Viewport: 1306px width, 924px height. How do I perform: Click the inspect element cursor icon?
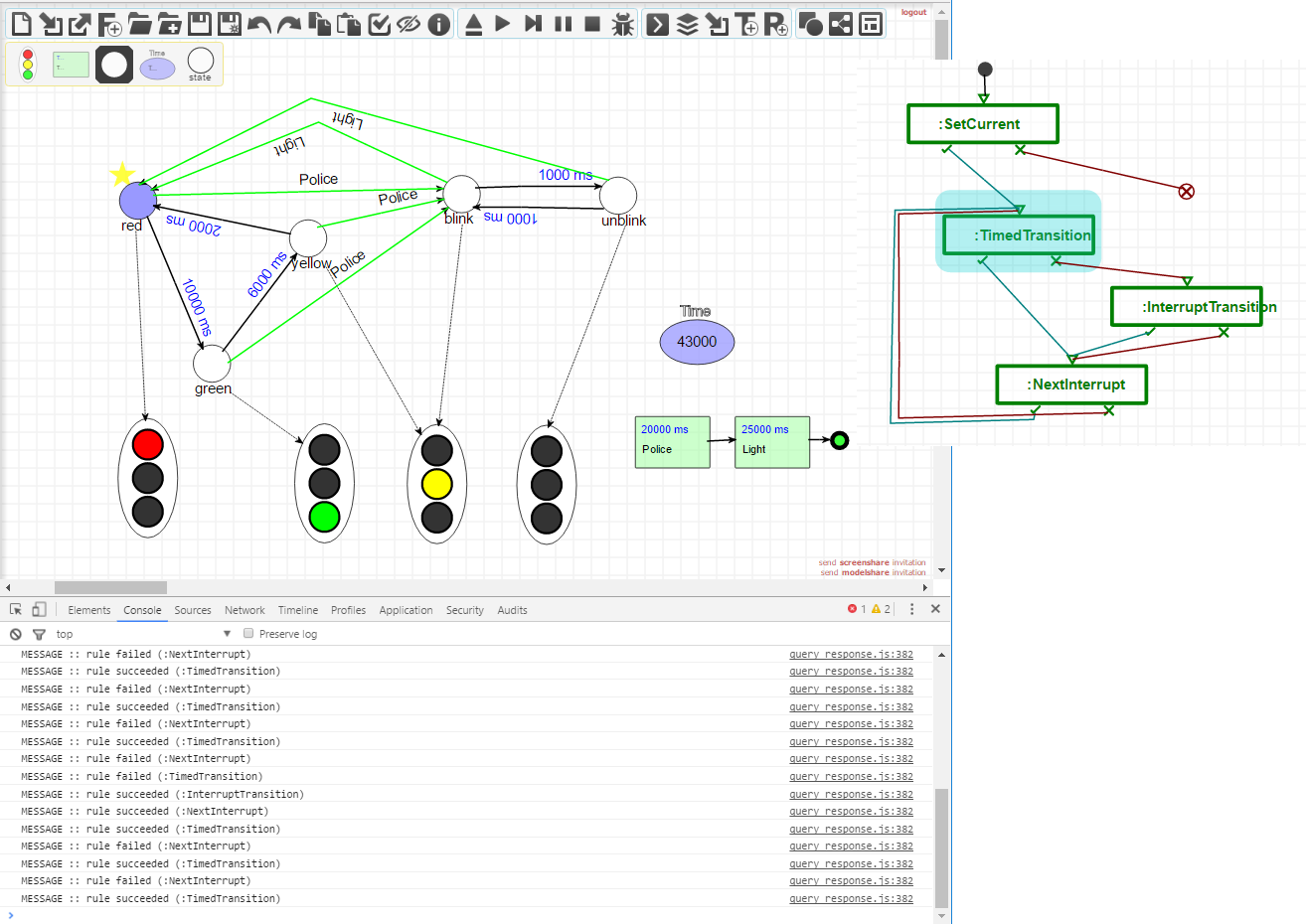[x=16, y=609]
